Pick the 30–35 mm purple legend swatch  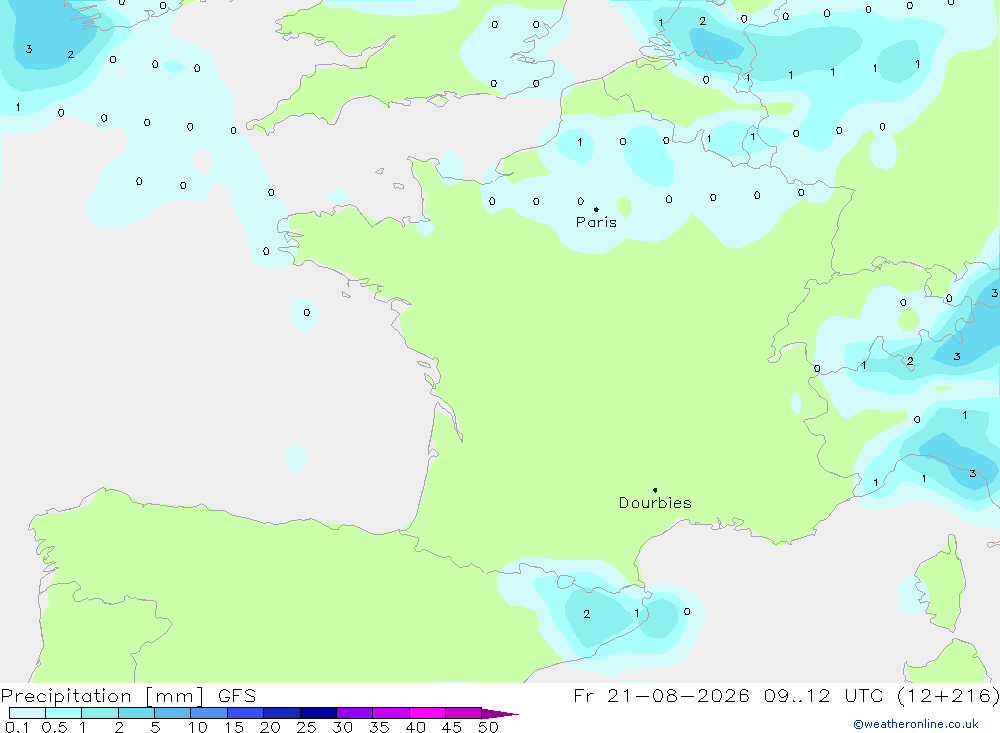pos(355,713)
